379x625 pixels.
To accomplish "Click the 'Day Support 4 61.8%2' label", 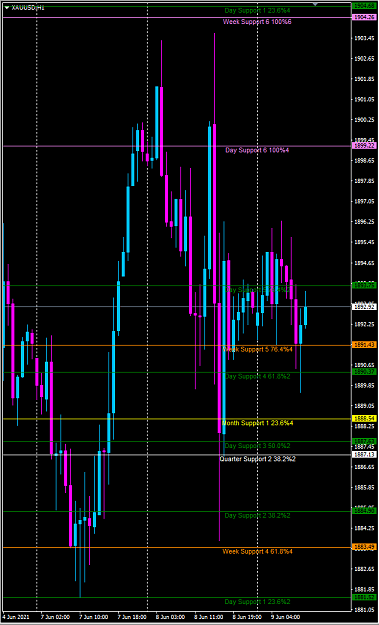I will tap(257, 376).
